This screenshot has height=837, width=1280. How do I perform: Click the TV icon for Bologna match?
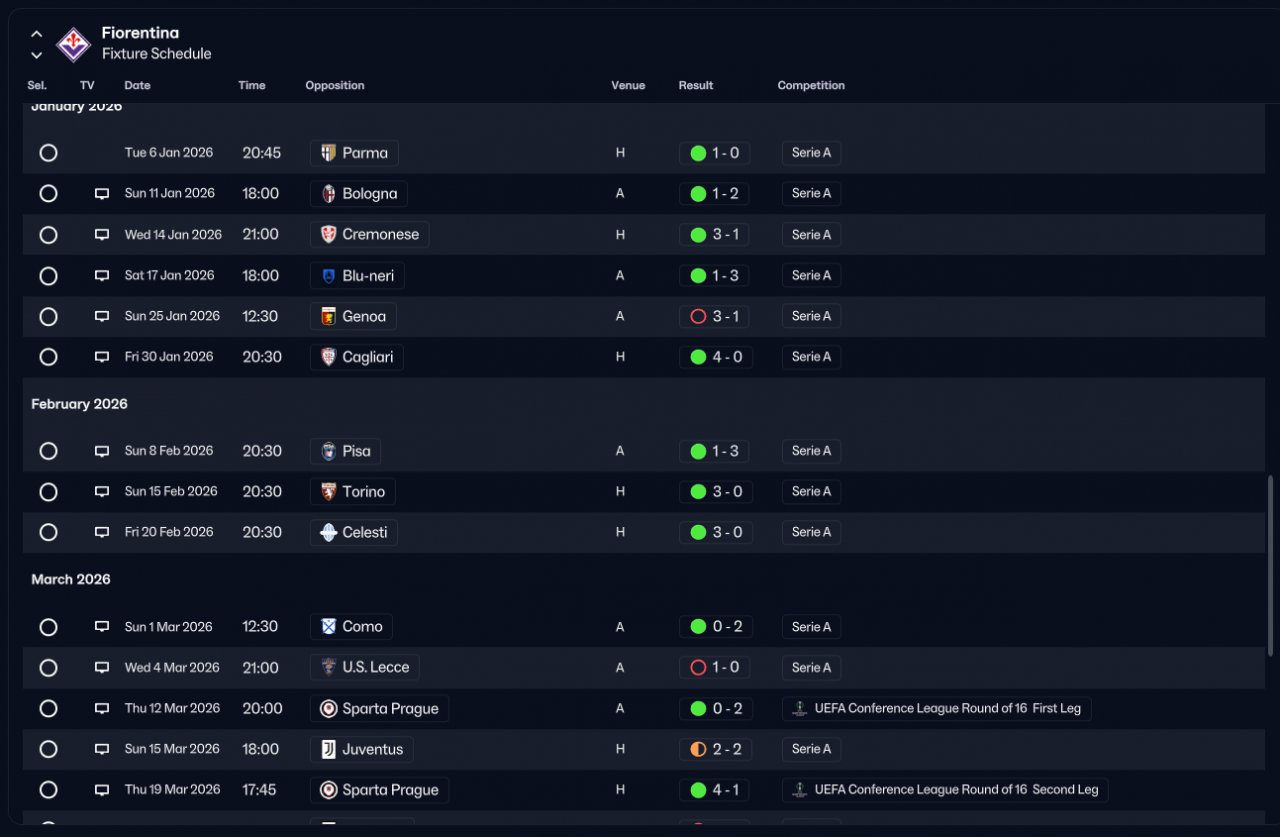point(101,194)
